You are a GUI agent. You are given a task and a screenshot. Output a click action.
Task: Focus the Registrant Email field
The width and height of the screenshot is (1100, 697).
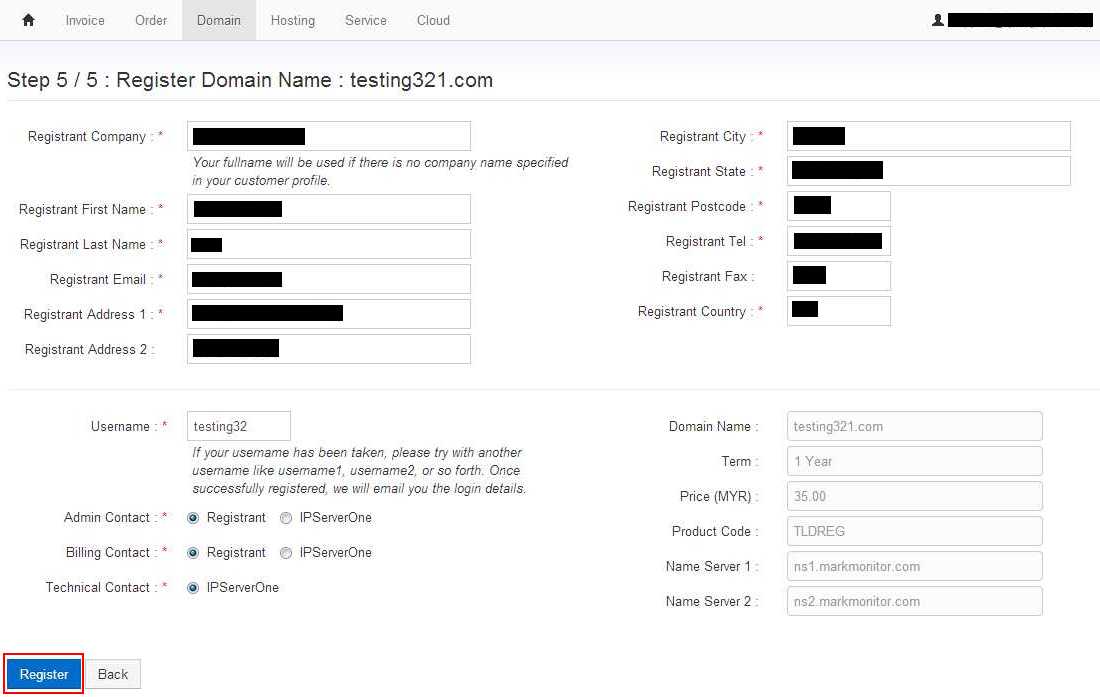point(329,279)
